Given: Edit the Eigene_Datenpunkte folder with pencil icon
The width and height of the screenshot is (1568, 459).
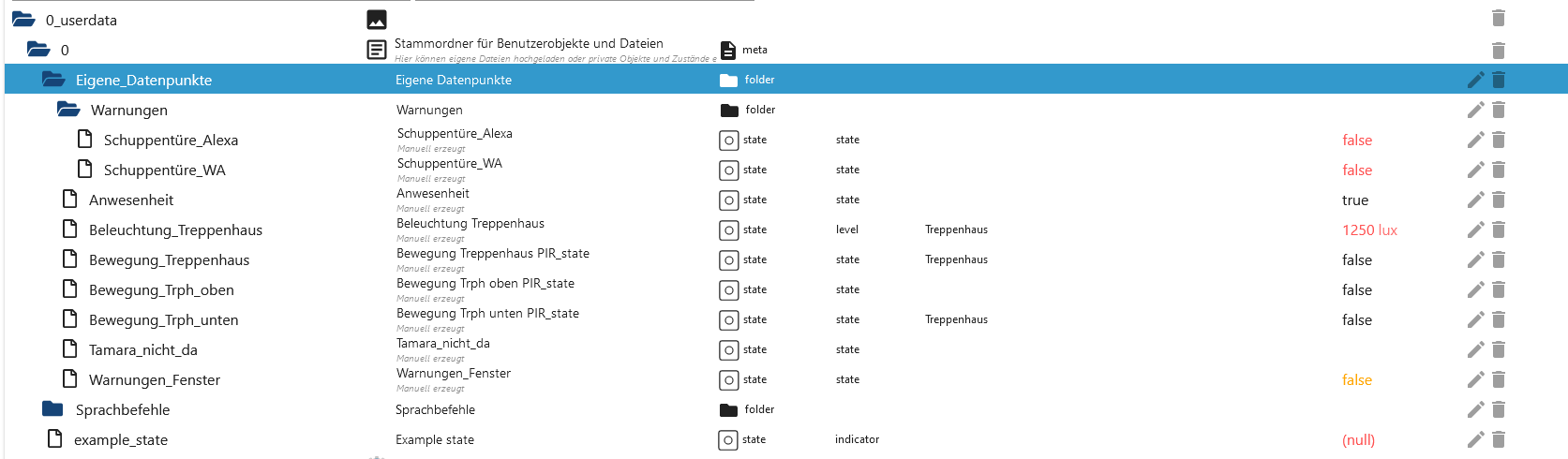Looking at the screenshot, I should coord(1475,80).
